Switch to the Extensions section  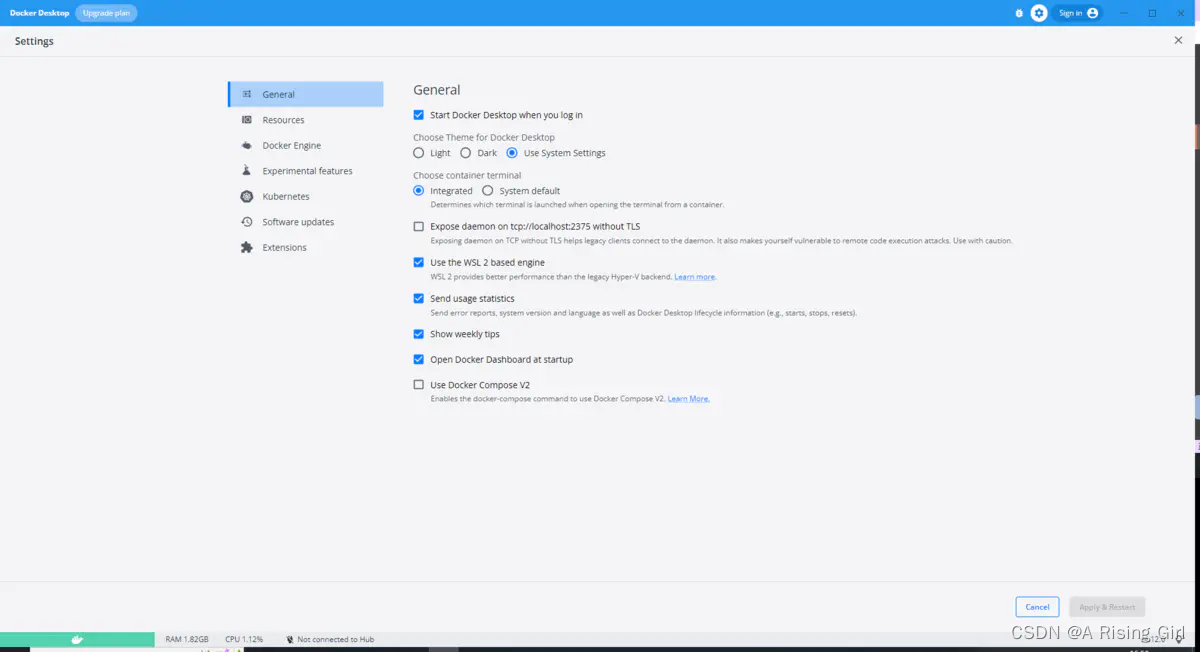pos(306,248)
